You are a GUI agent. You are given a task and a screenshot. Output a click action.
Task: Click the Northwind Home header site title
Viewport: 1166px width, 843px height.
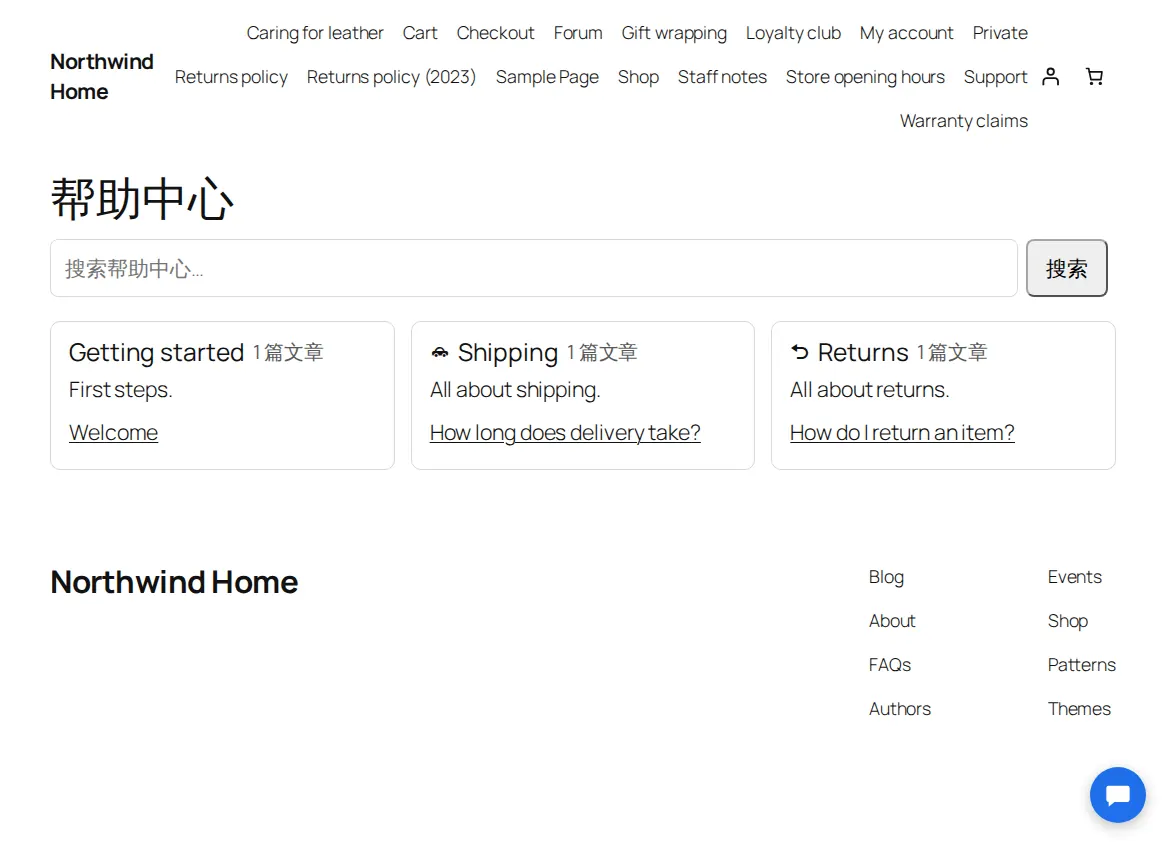(102, 77)
